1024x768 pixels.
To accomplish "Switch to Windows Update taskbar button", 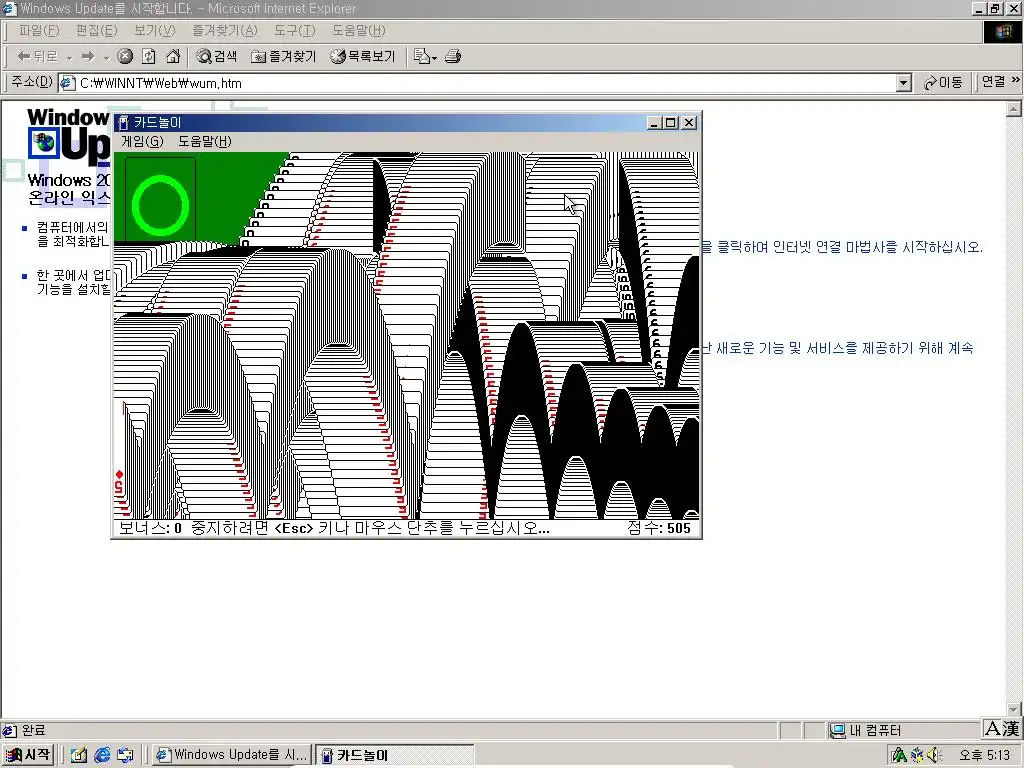I will (232, 755).
